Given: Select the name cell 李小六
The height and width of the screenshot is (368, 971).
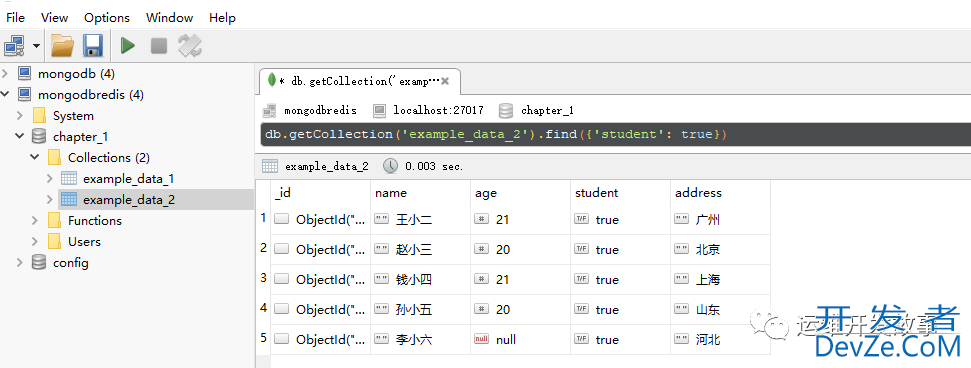Looking at the screenshot, I should (x=420, y=340).
